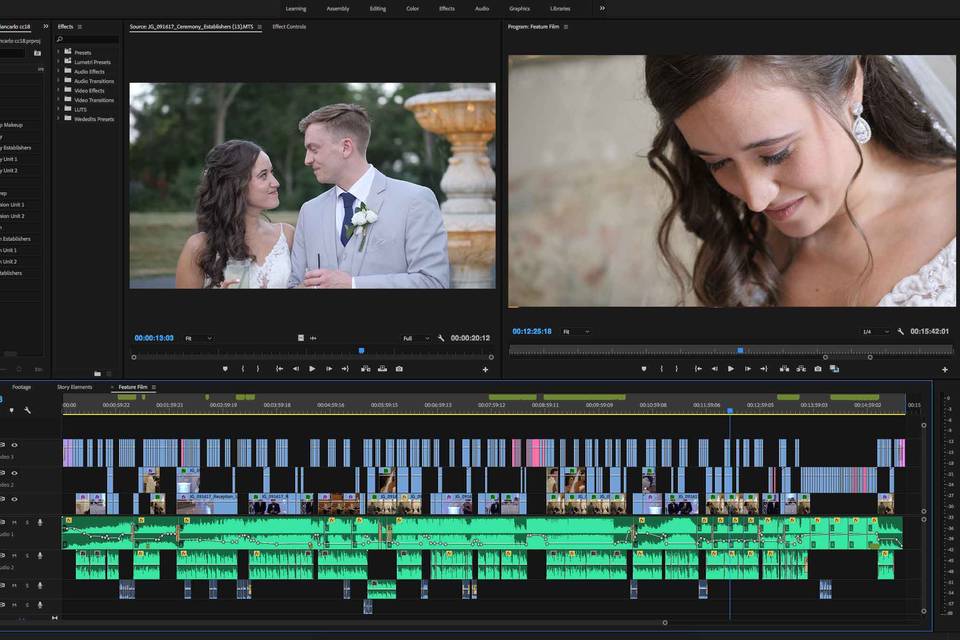Play the sequence in the Program monitor
This screenshot has height=640, width=960.
coord(731,369)
